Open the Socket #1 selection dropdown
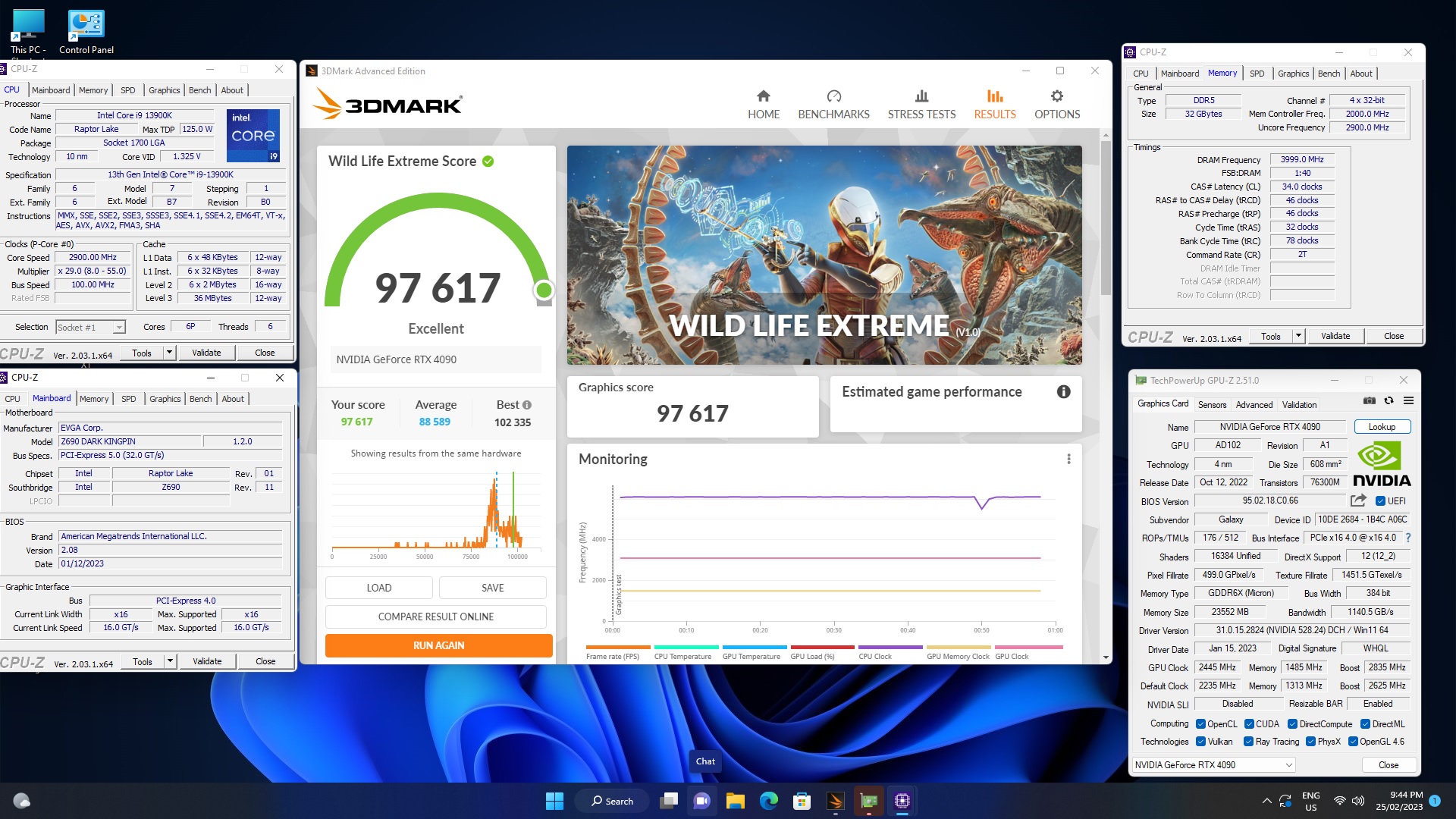This screenshot has width=1456, height=819. coord(90,327)
